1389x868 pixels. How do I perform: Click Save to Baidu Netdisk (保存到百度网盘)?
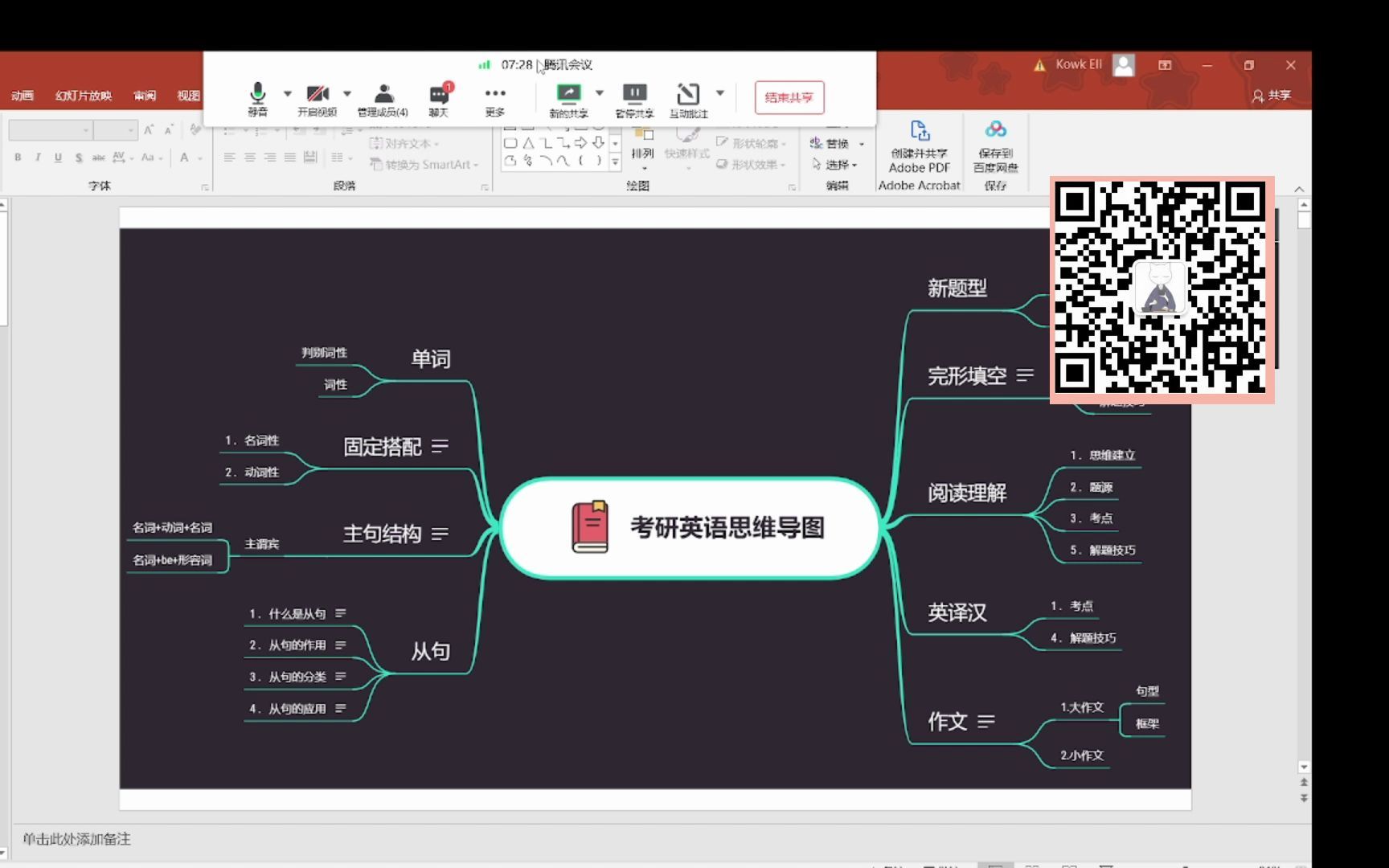tap(996, 147)
